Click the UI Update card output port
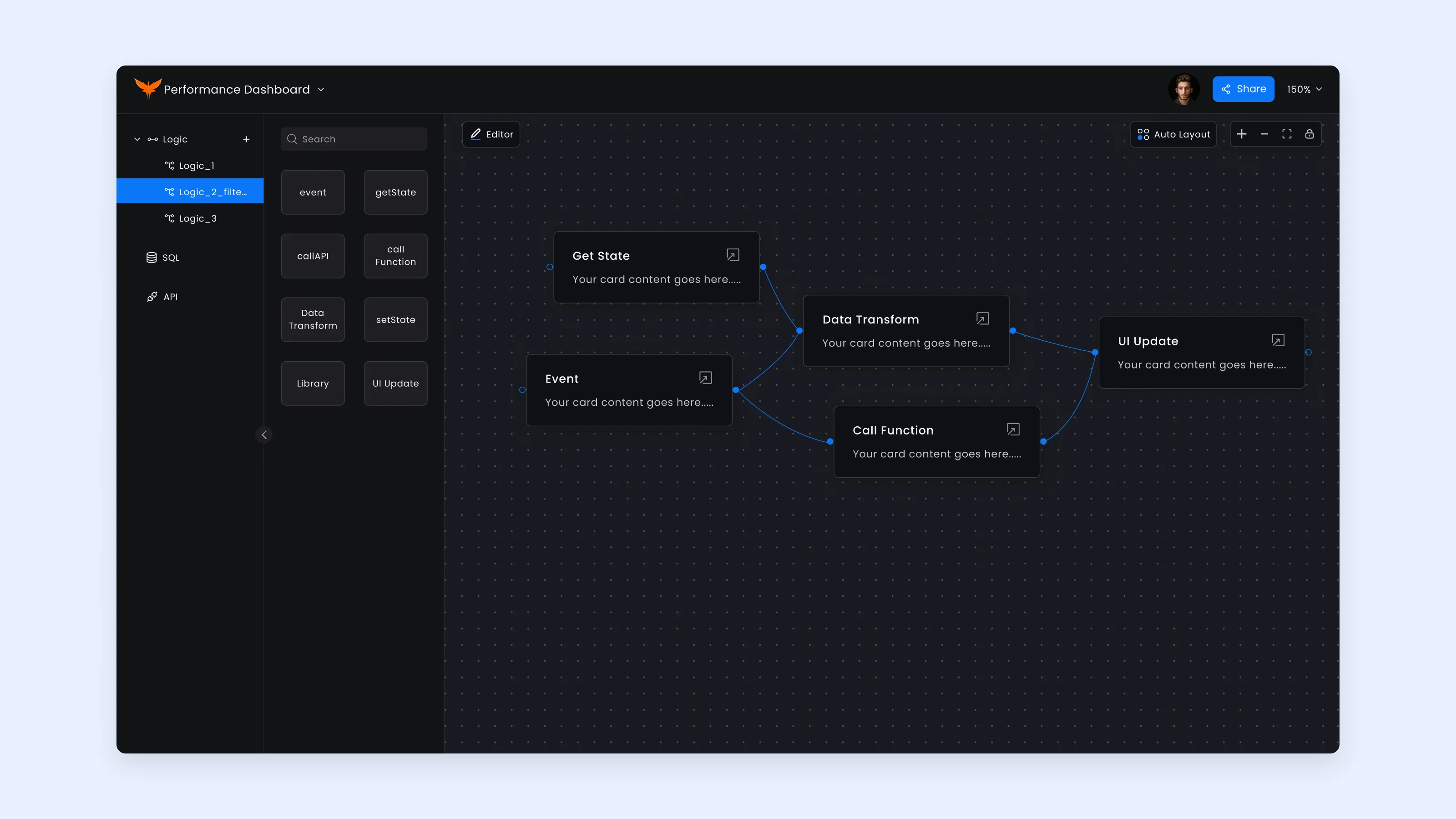 point(1309,352)
